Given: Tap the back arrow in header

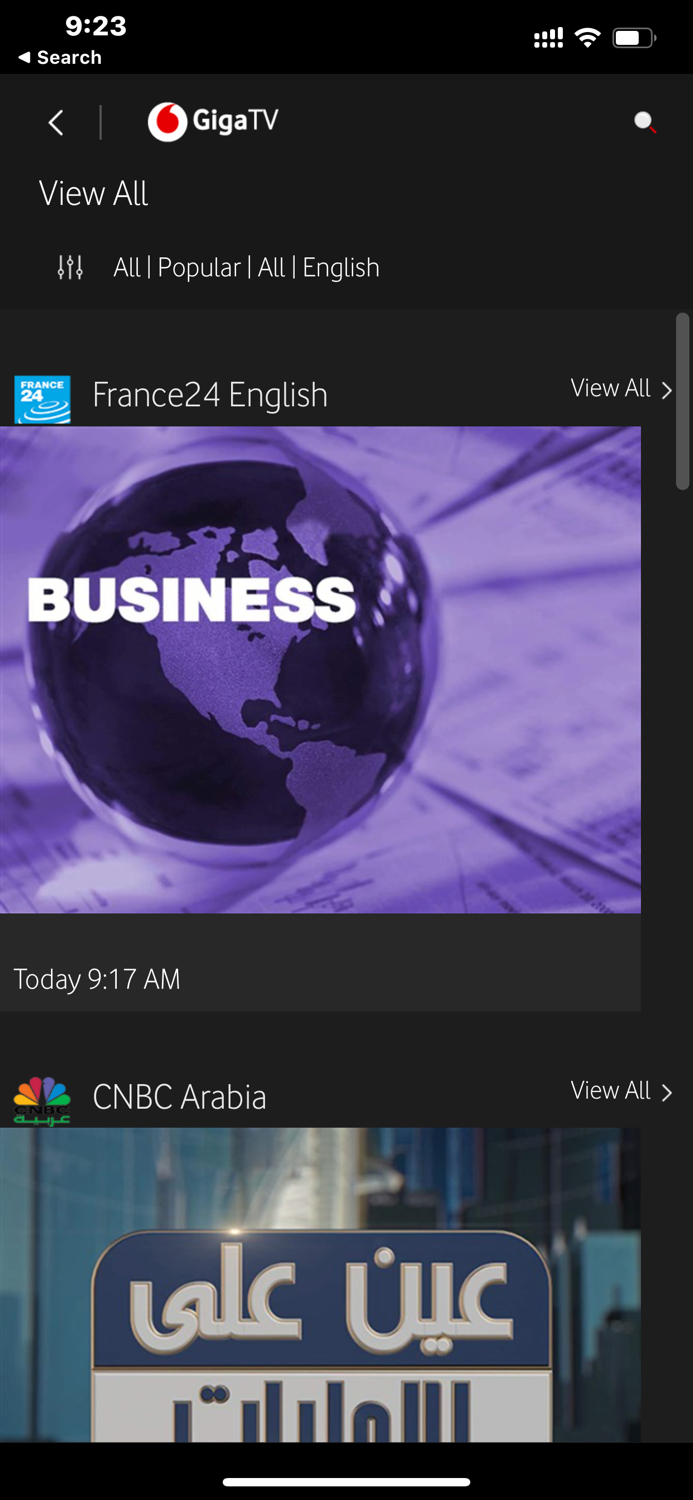Looking at the screenshot, I should 56,123.
